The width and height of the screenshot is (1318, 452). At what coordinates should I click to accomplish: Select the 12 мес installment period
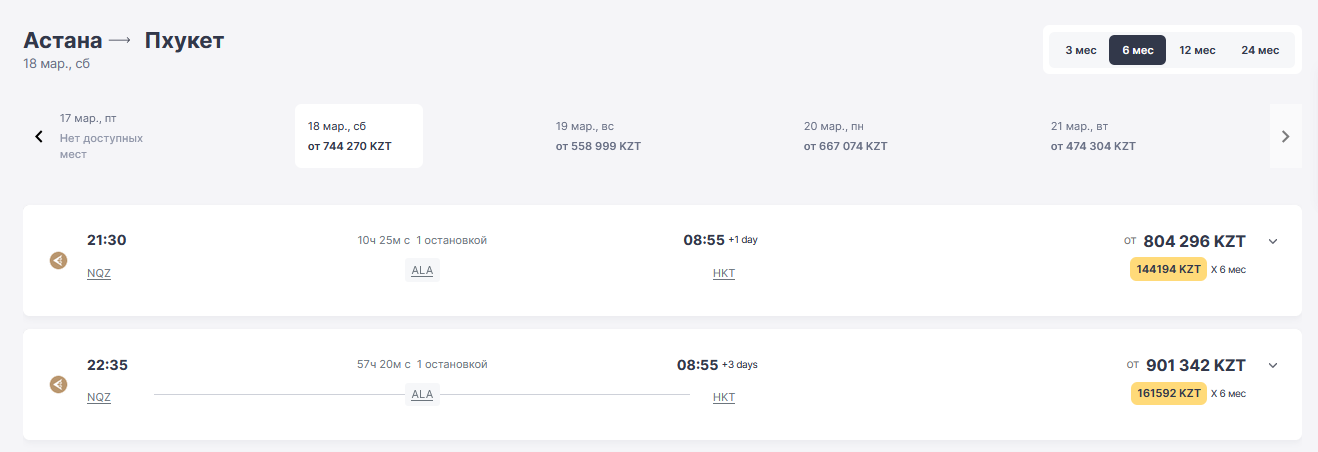(x=1197, y=50)
